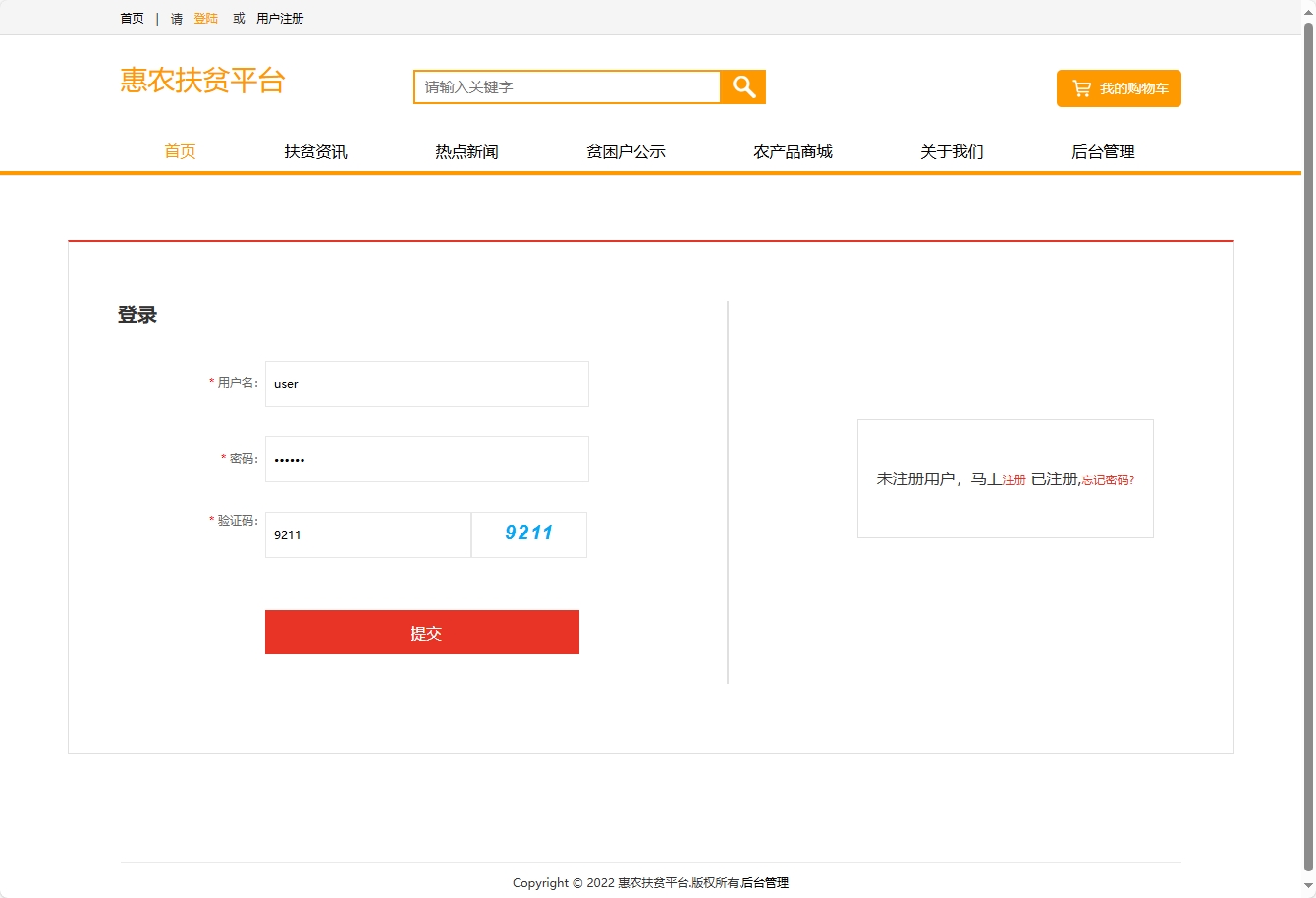Click the 注册 link for new users
The width and height of the screenshot is (1316, 898).
pyautogui.click(x=1013, y=479)
